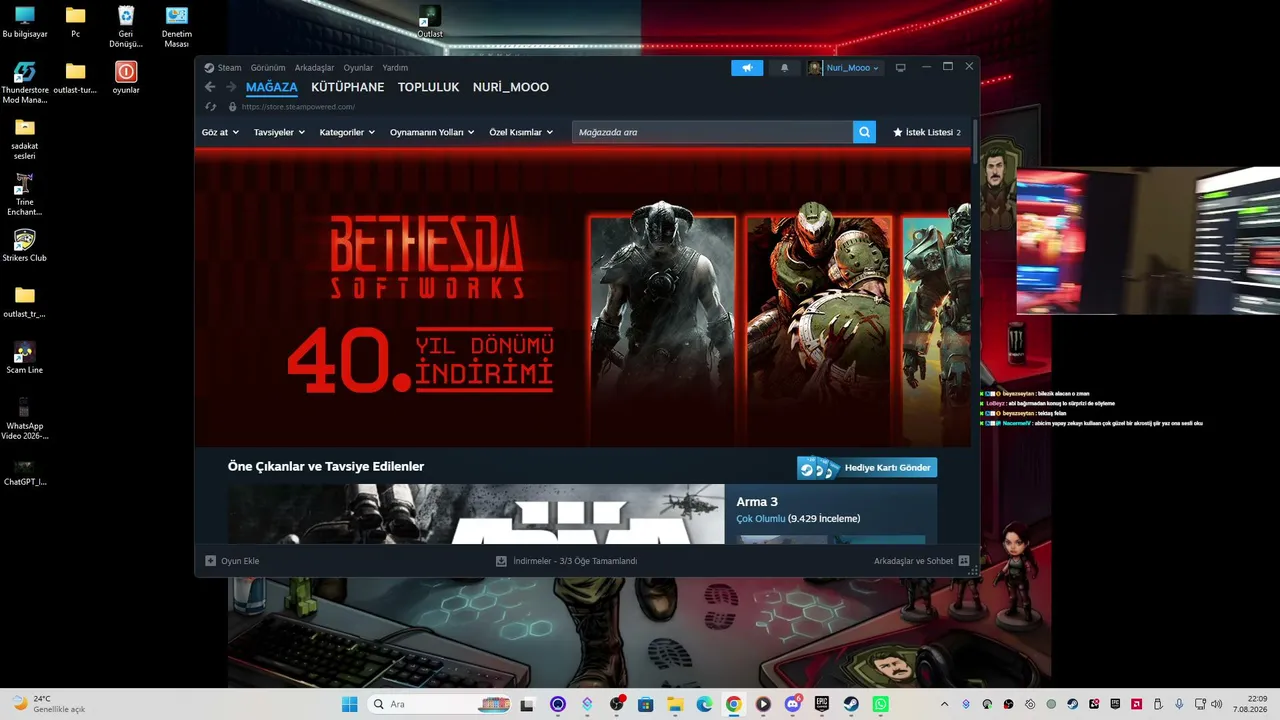Open WhatsApp from the taskbar
Image resolution: width=1280 pixels, height=720 pixels.
point(880,704)
